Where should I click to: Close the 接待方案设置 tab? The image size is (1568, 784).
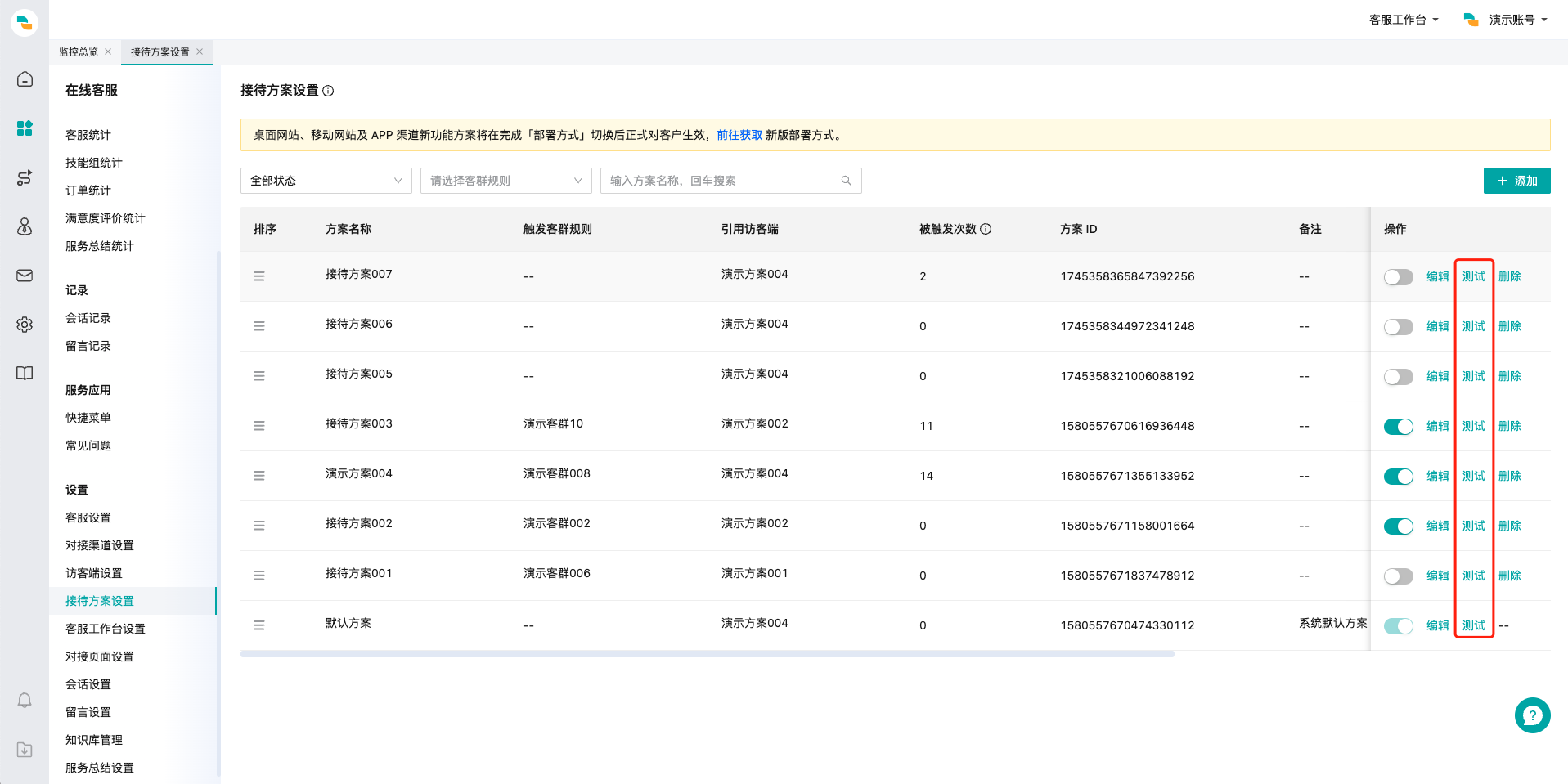tap(200, 52)
